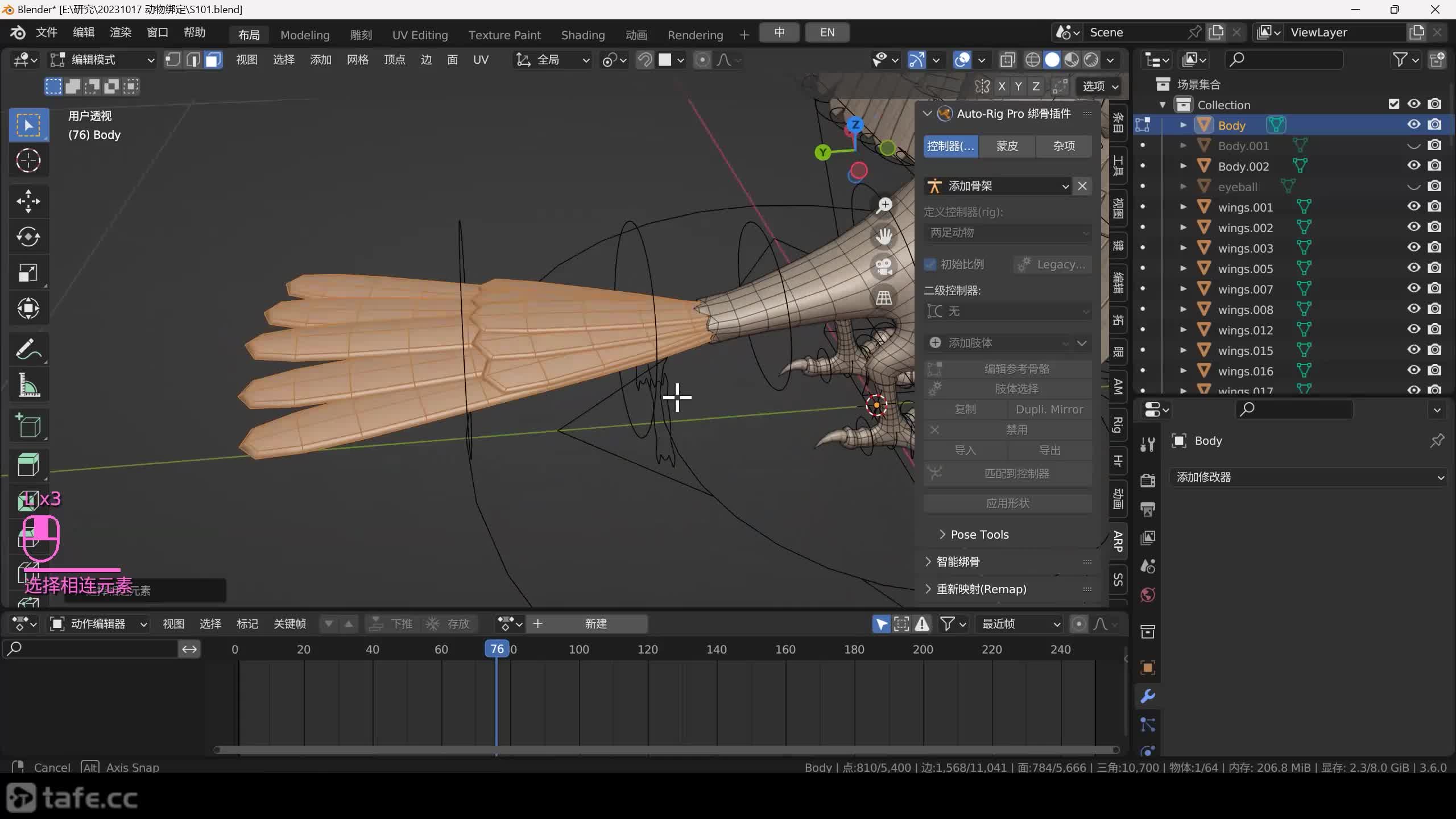Toggle X-ray display

[x=1007, y=60]
